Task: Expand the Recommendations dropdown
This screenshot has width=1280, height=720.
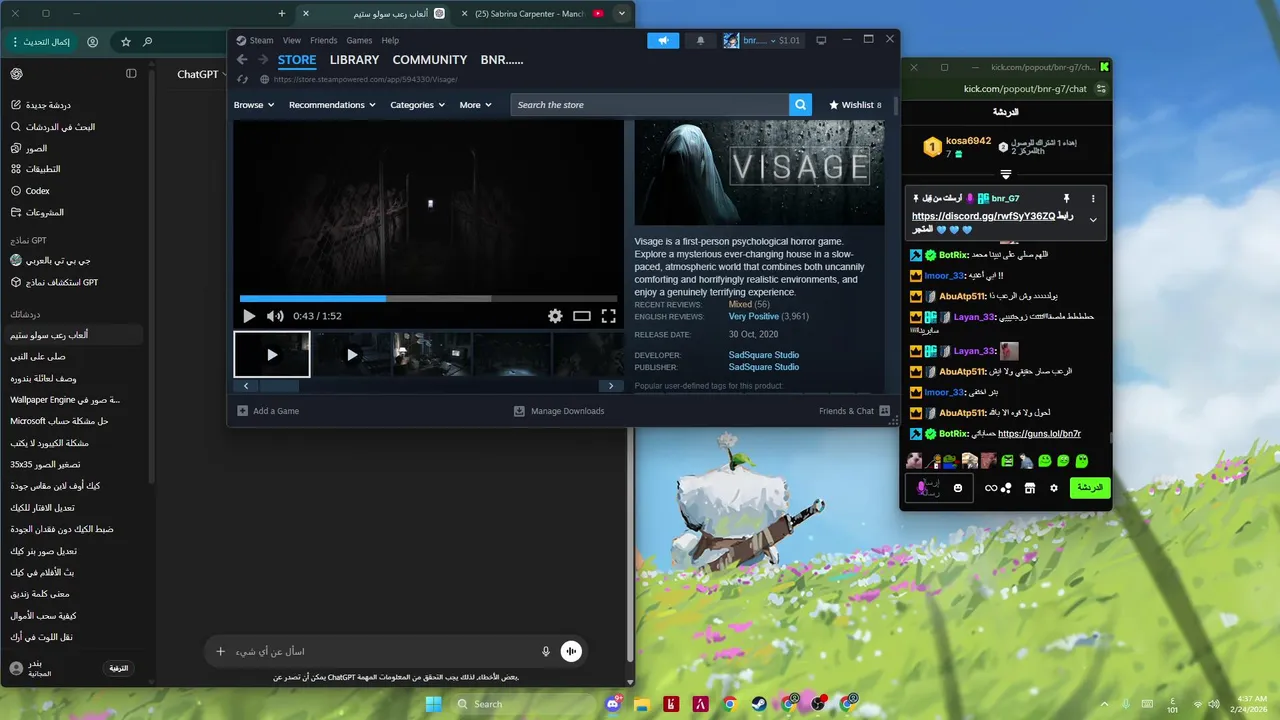Action: tap(332, 105)
